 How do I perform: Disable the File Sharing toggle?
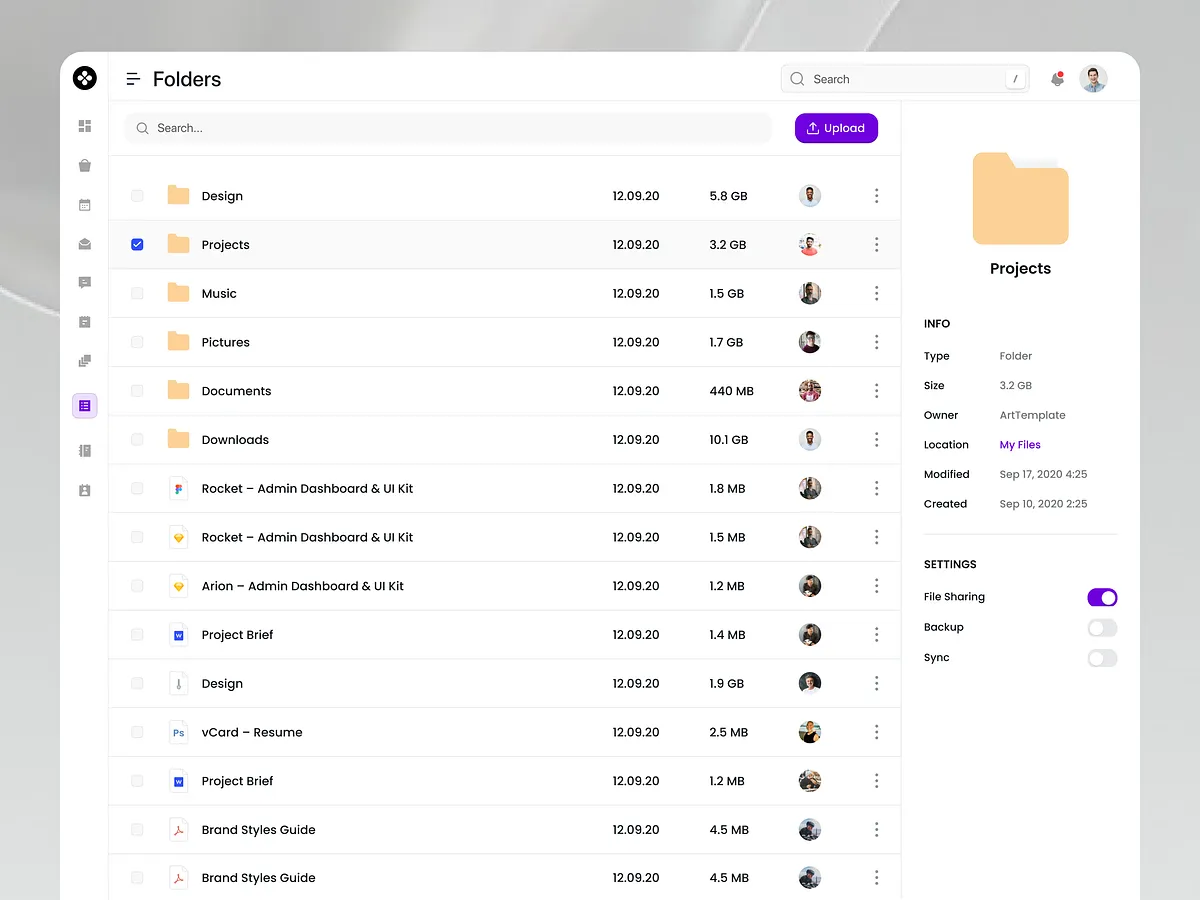[x=1102, y=597]
